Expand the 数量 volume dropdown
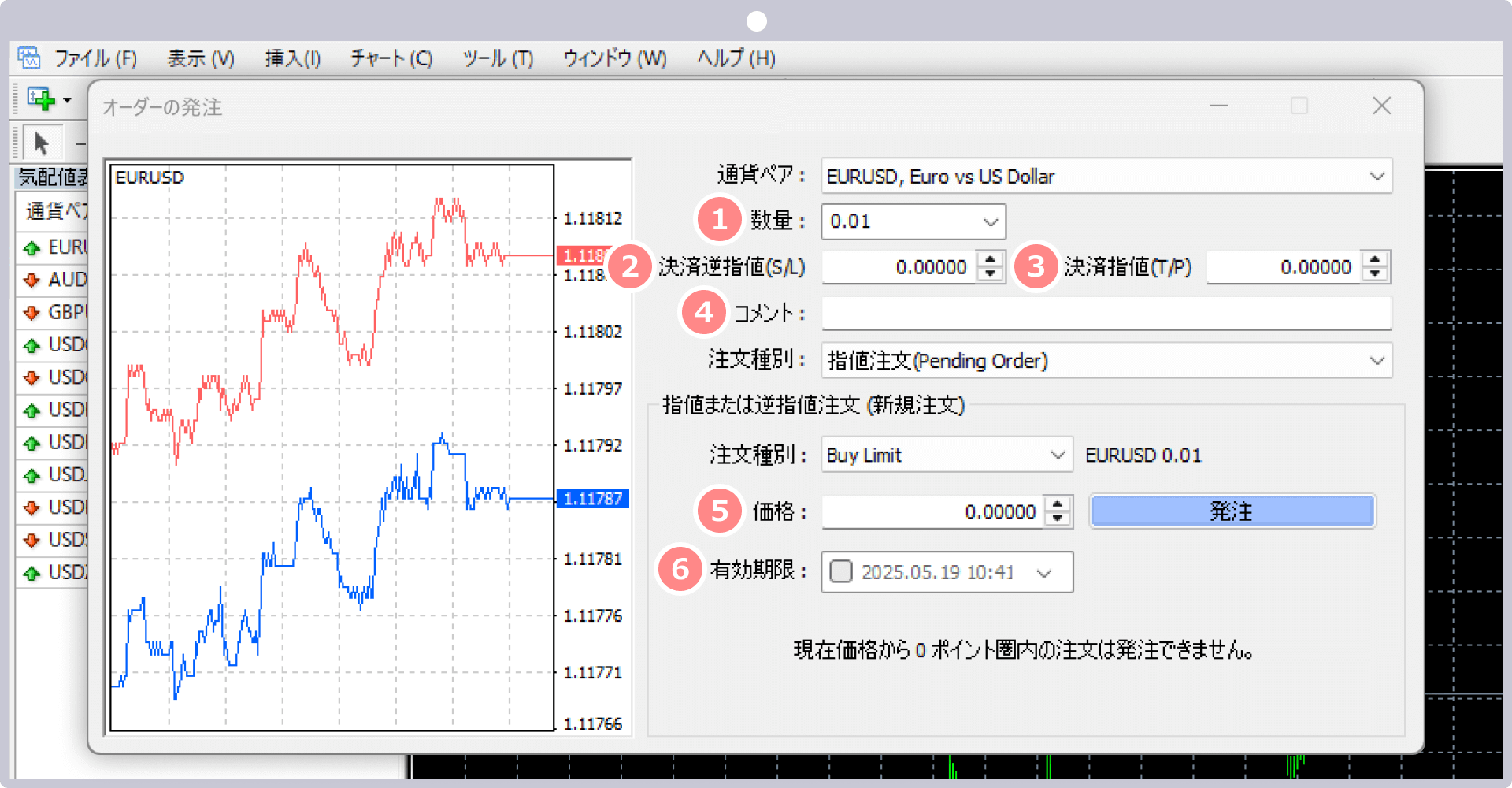This screenshot has height=788, width=1512. pos(991,222)
